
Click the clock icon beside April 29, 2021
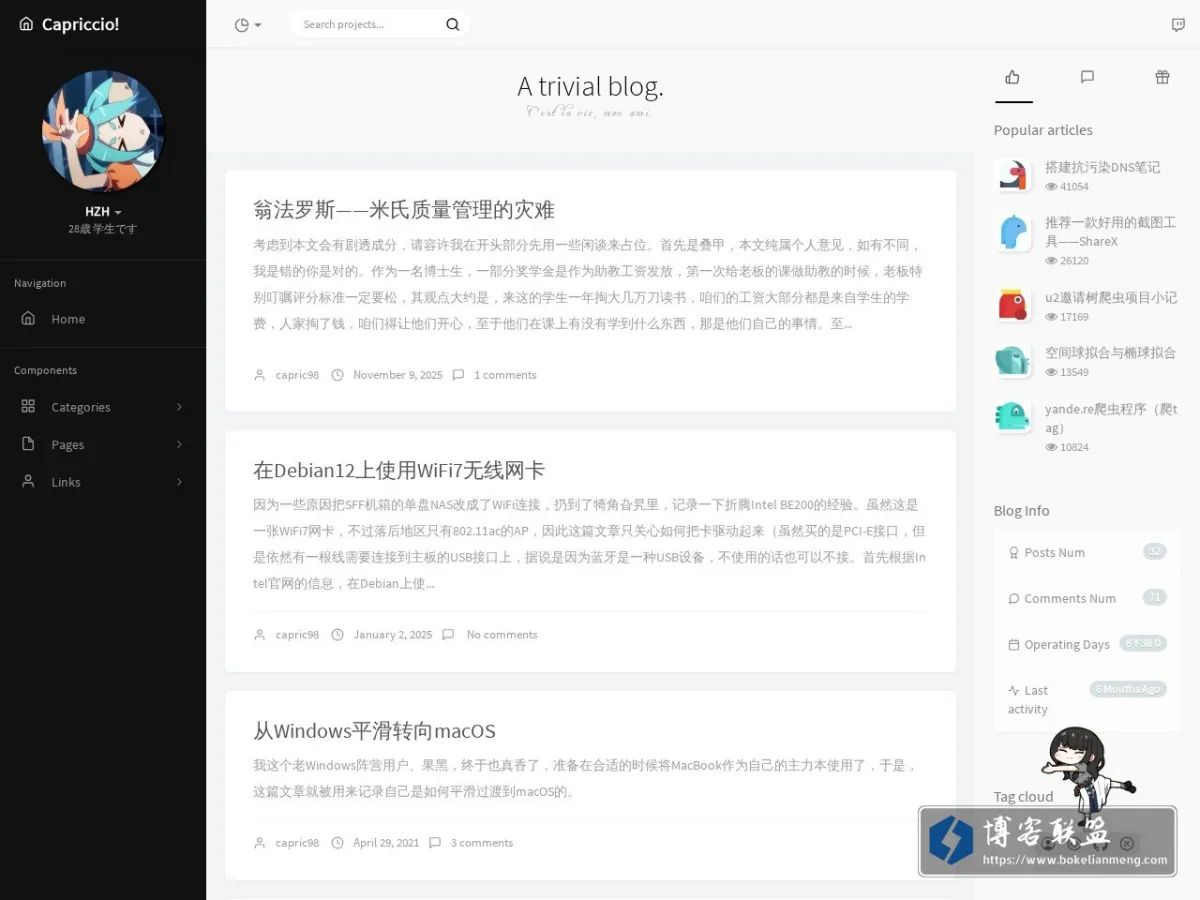[337, 843]
